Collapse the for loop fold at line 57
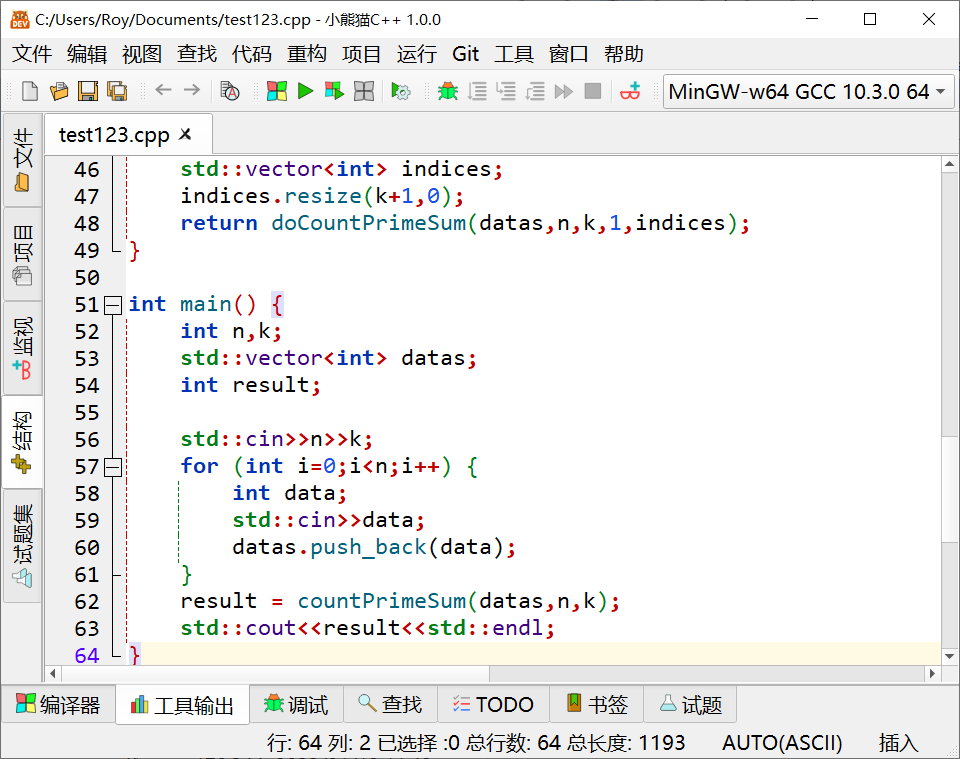Image resolution: width=960 pixels, height=759 pixels. 113,467
